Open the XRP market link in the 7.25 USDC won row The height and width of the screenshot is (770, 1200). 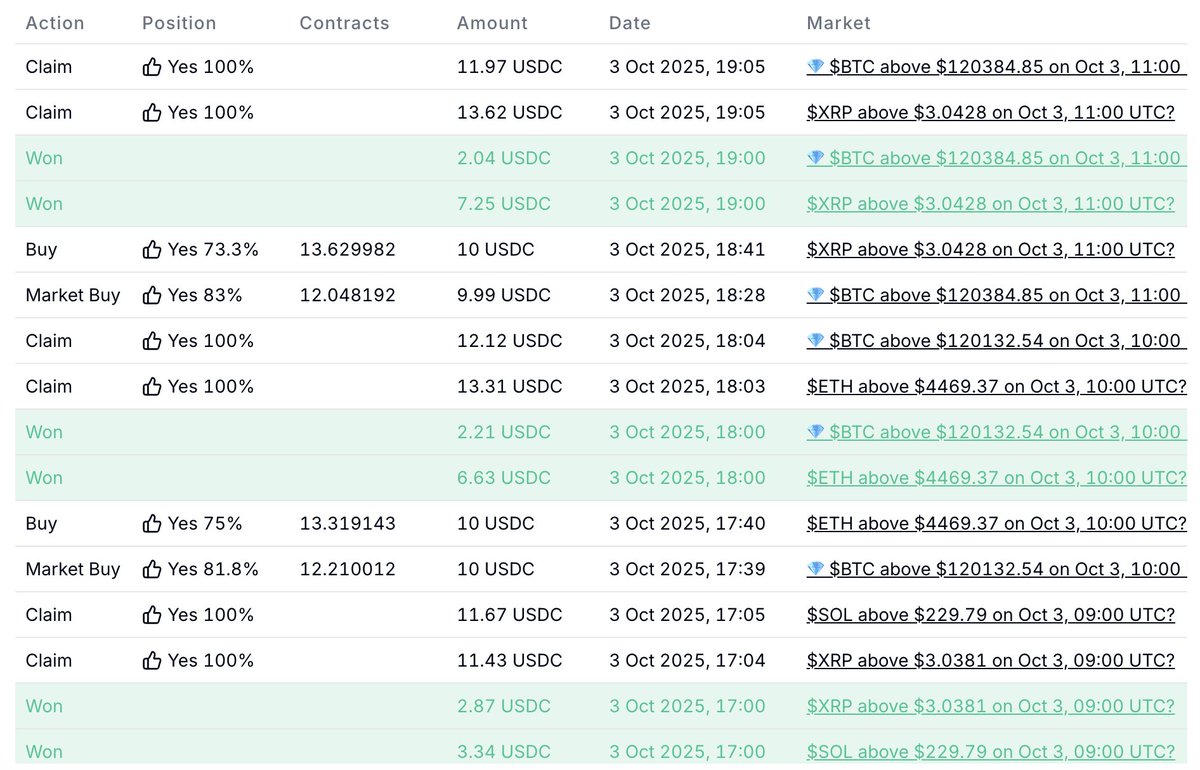[991, 204]
